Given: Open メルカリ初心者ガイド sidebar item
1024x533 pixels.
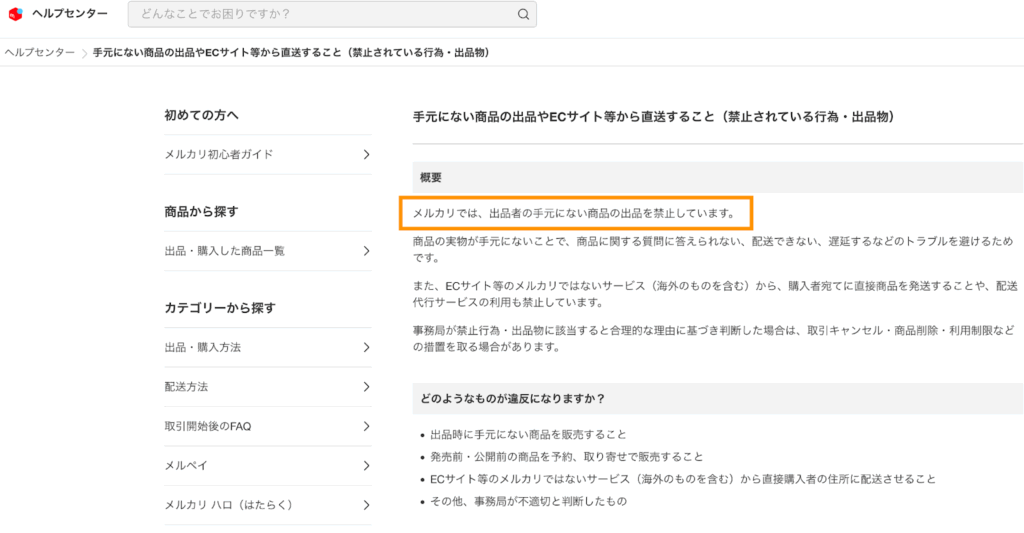Looking at the screenshot, I should click(x=219, y=154).
